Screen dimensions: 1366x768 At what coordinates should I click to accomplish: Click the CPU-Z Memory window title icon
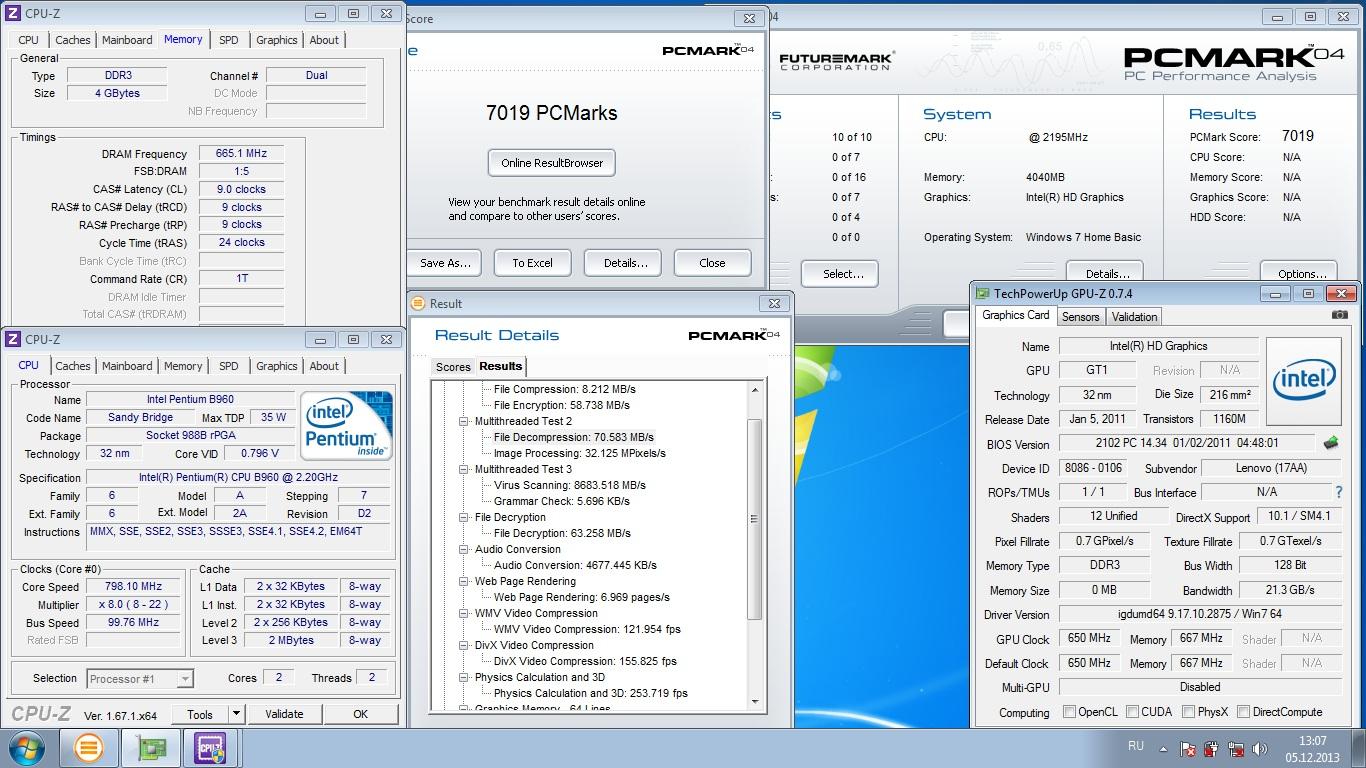(13, 13)
